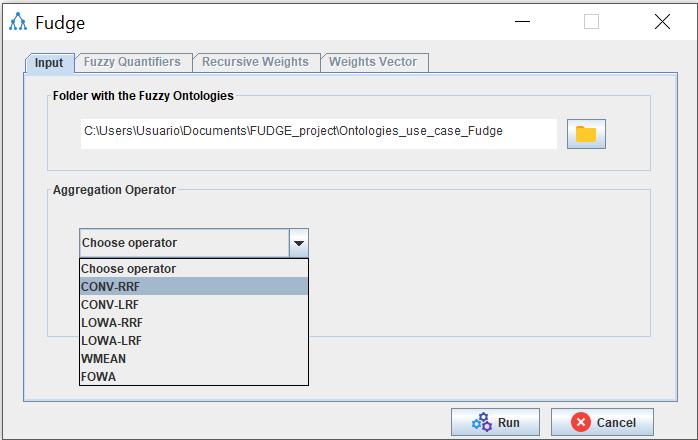Click the 'Choose operator' combo box field

[x=184, y=243]
